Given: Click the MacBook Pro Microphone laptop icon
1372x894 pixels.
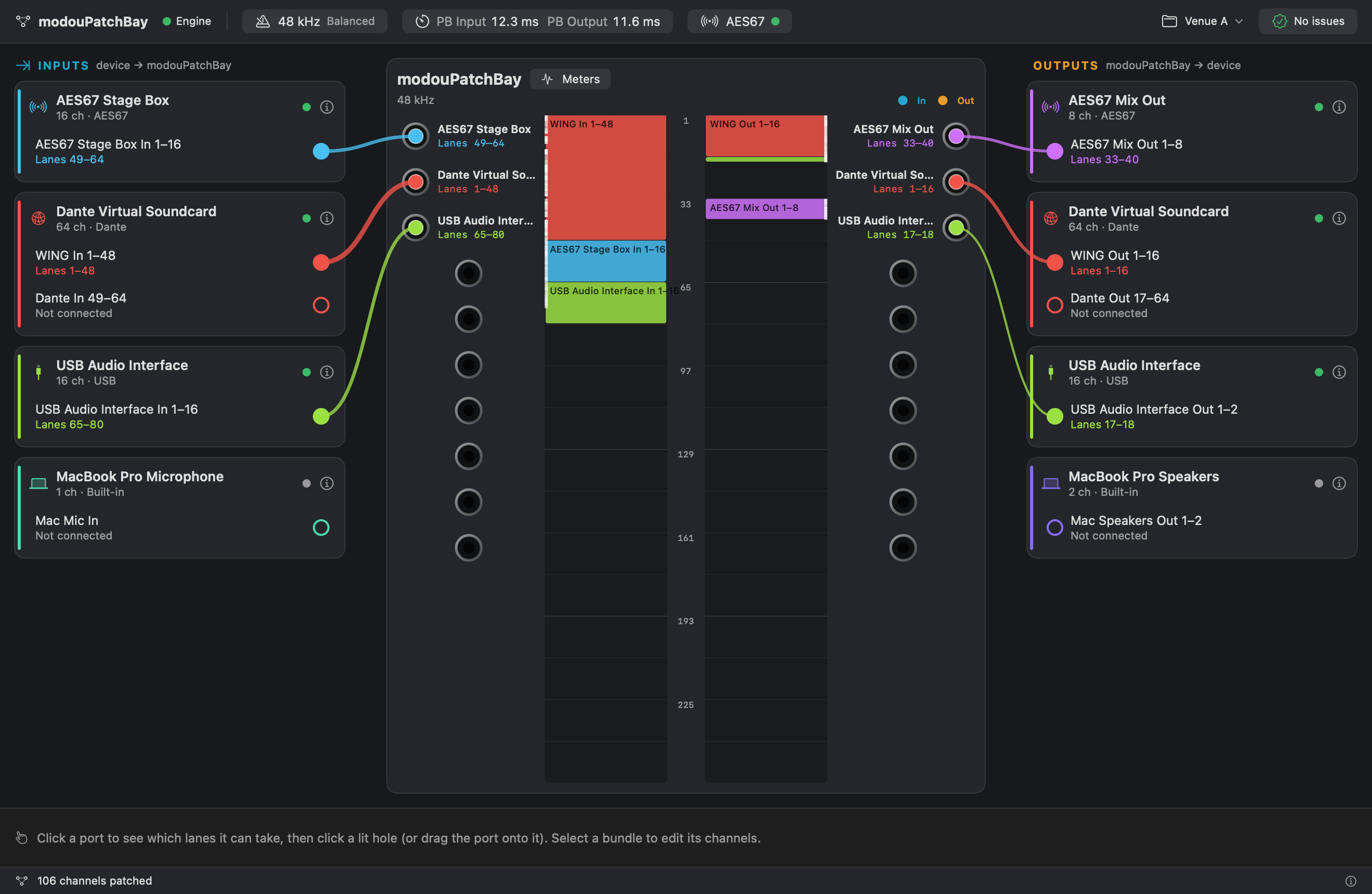Looking at the screenshot, I should (38, 483).
